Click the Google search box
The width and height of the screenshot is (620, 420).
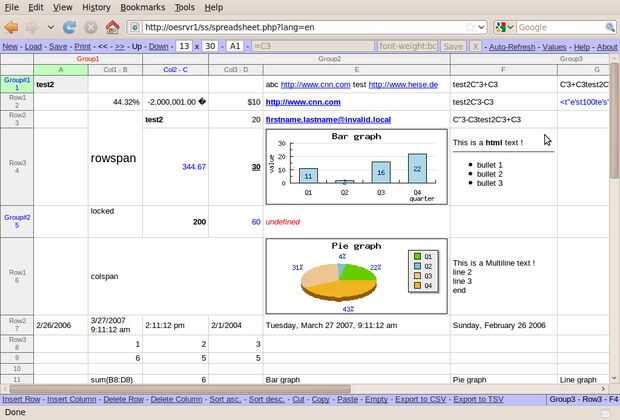560,27
